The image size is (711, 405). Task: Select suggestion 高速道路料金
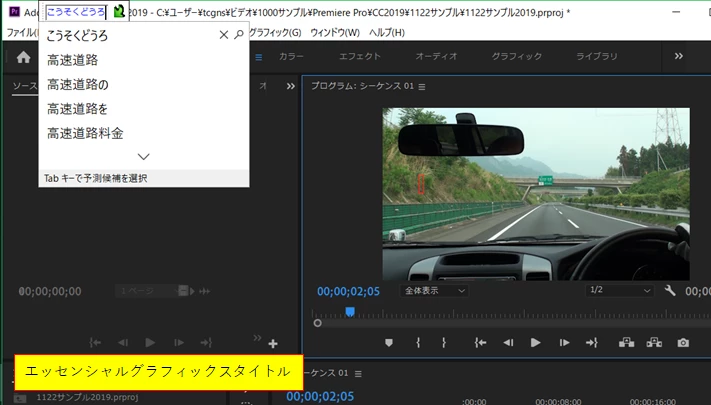(x=85, y=133)
